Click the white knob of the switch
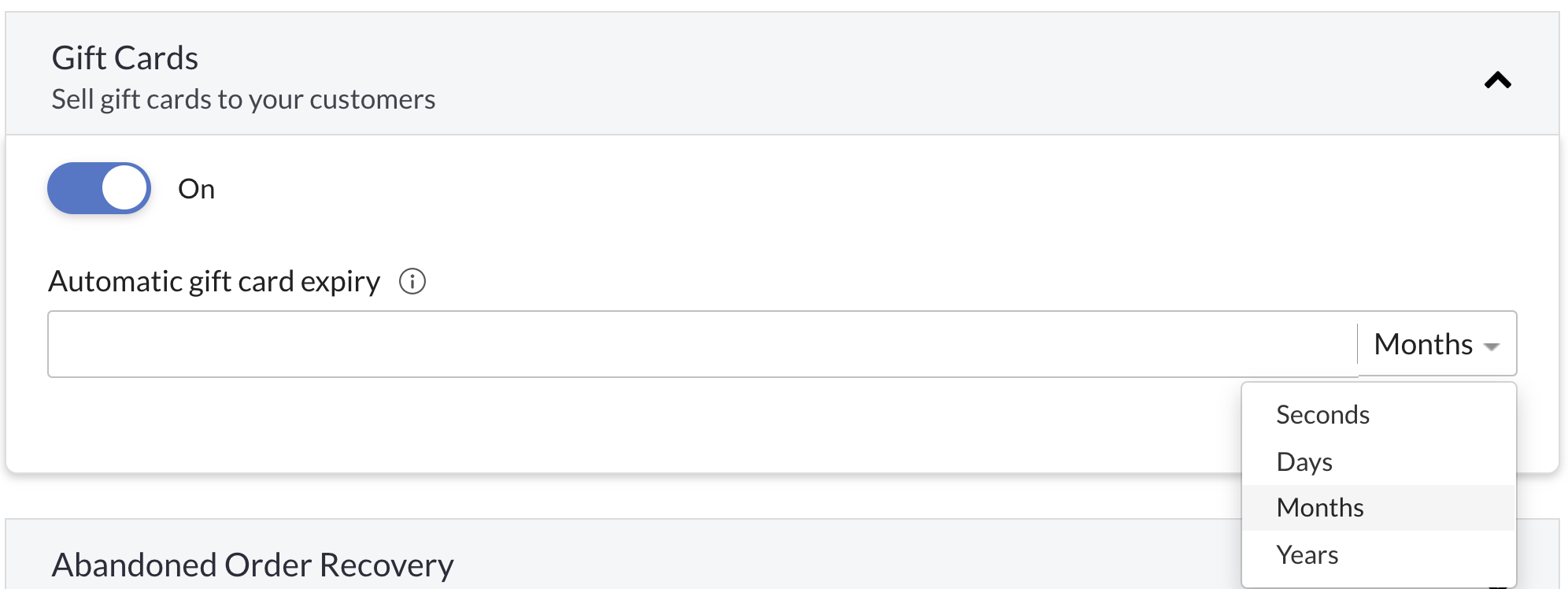Image resolution: width=1568 pixels, height=589 pixels. 124,188
